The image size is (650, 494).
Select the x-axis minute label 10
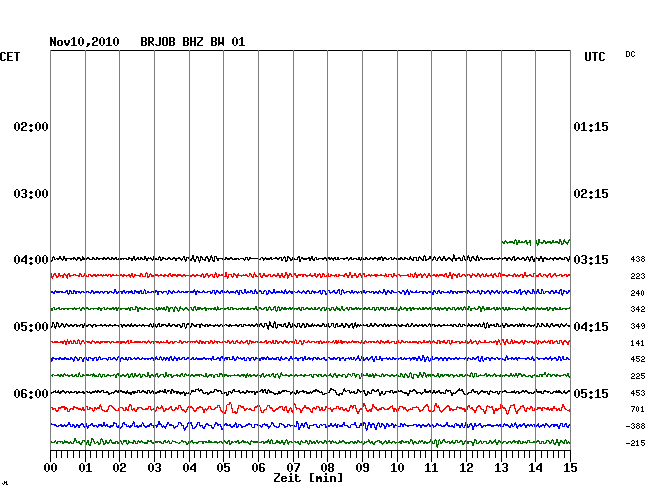(397, 468)
